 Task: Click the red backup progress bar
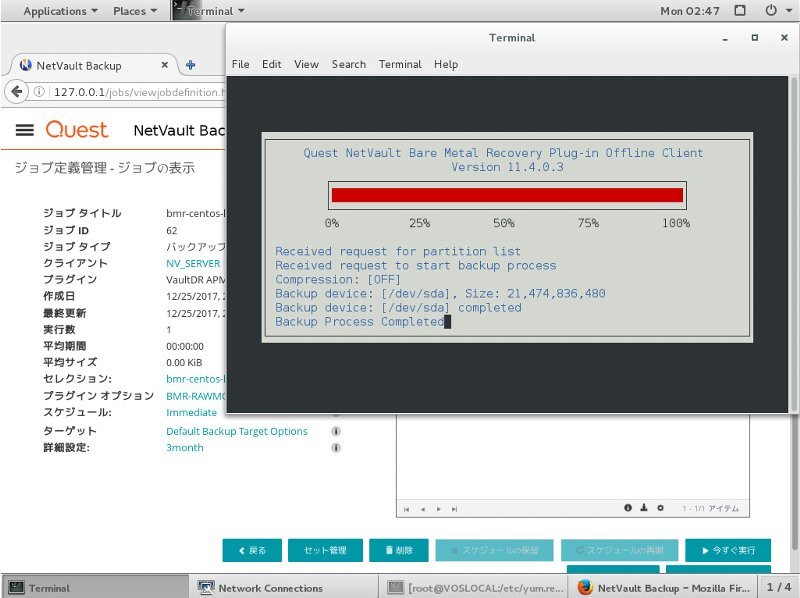(x=507, y=195)
